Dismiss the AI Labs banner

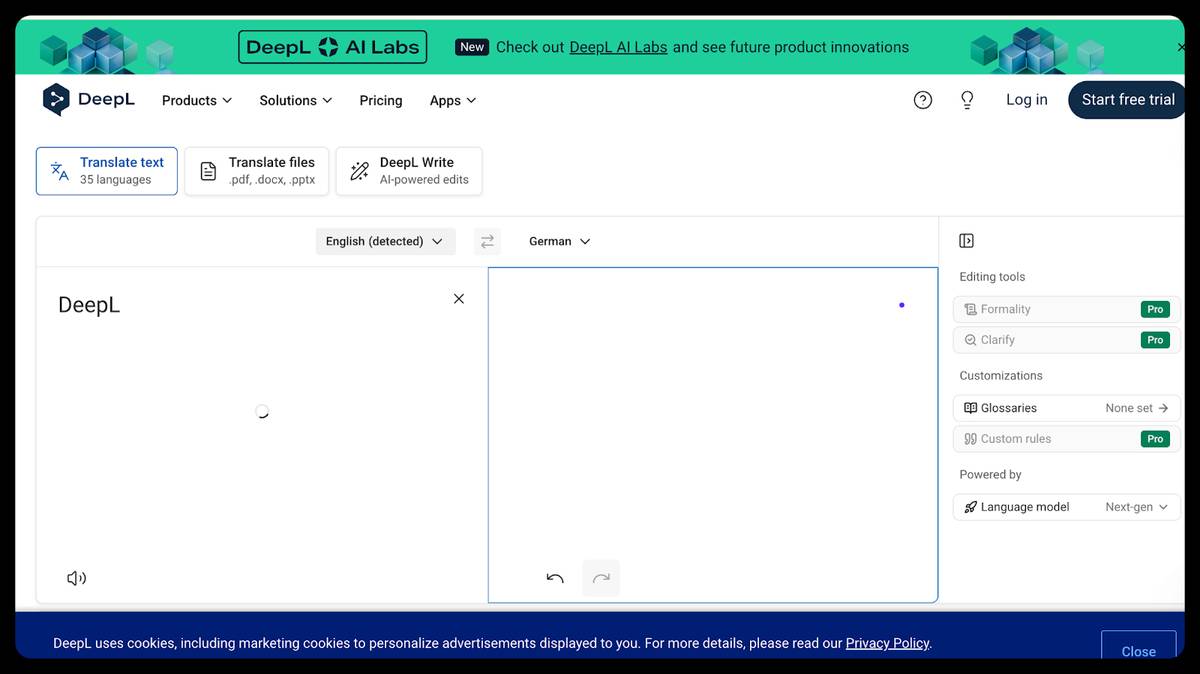(1181, 47)
